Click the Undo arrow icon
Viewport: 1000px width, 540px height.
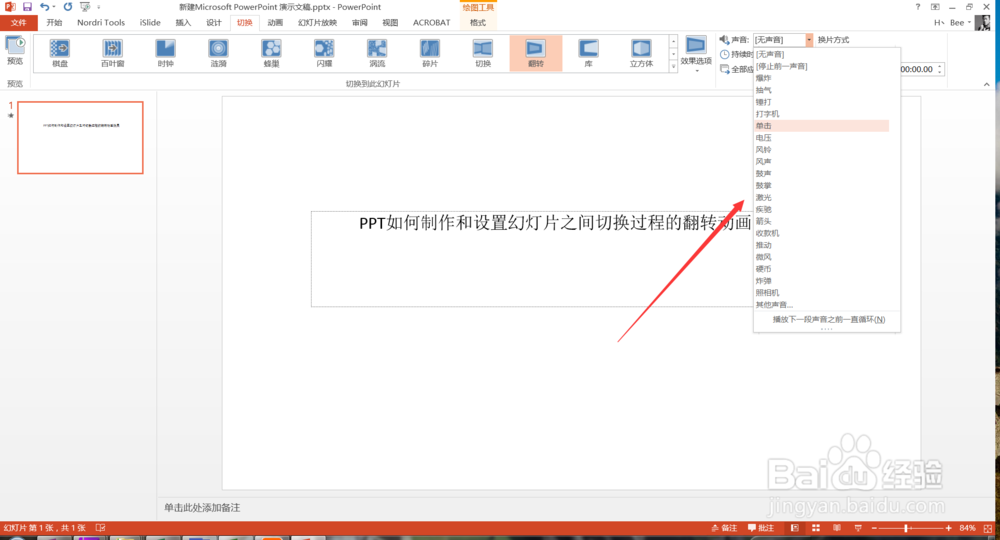coord(44,6)
